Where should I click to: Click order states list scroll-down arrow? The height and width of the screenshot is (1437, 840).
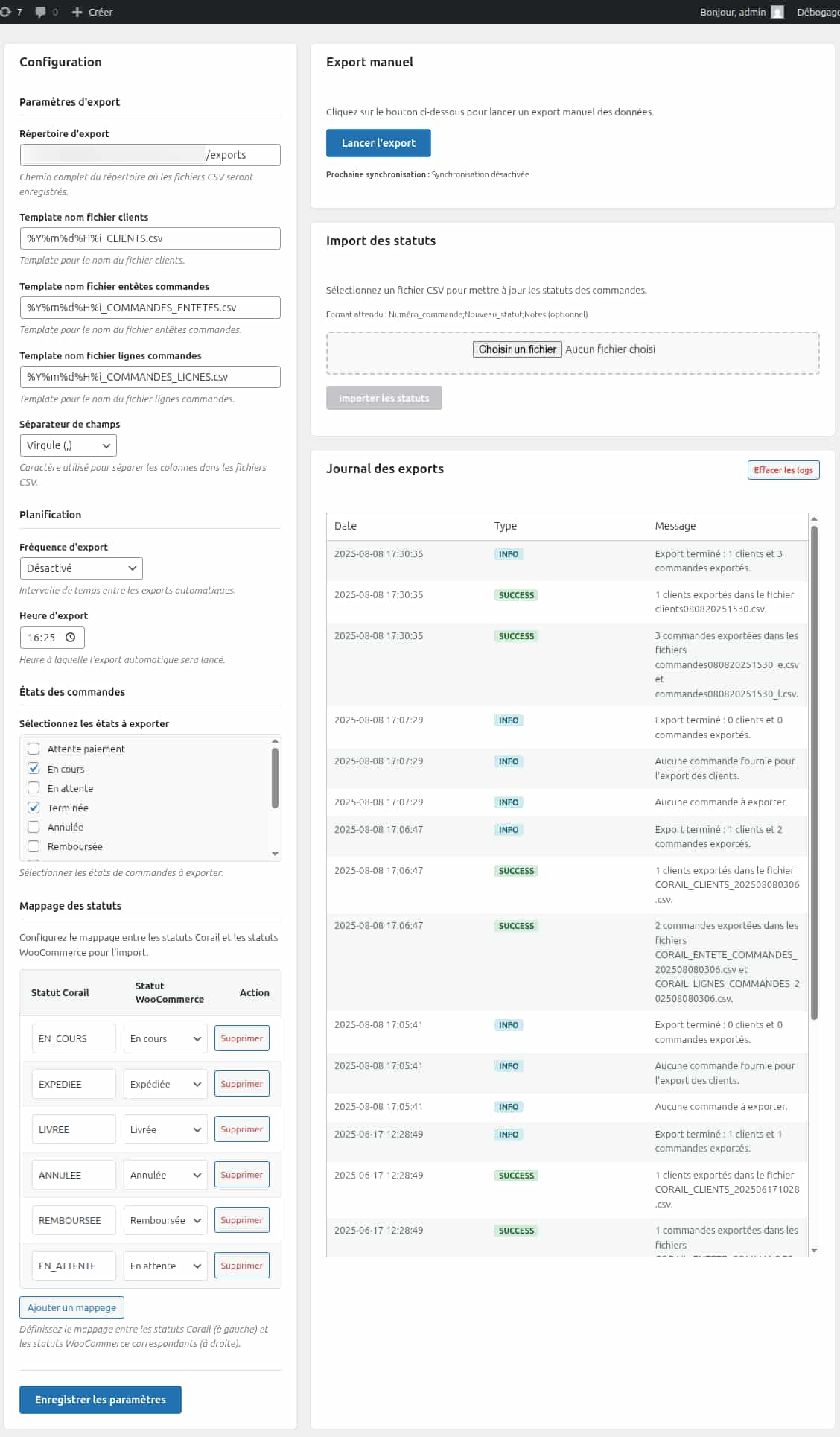[275, 854]
